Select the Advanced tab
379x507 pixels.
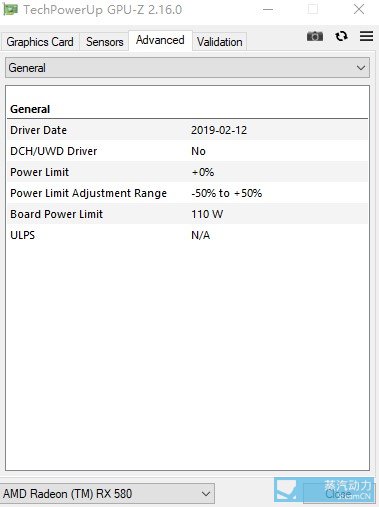(x=160, y=40)
